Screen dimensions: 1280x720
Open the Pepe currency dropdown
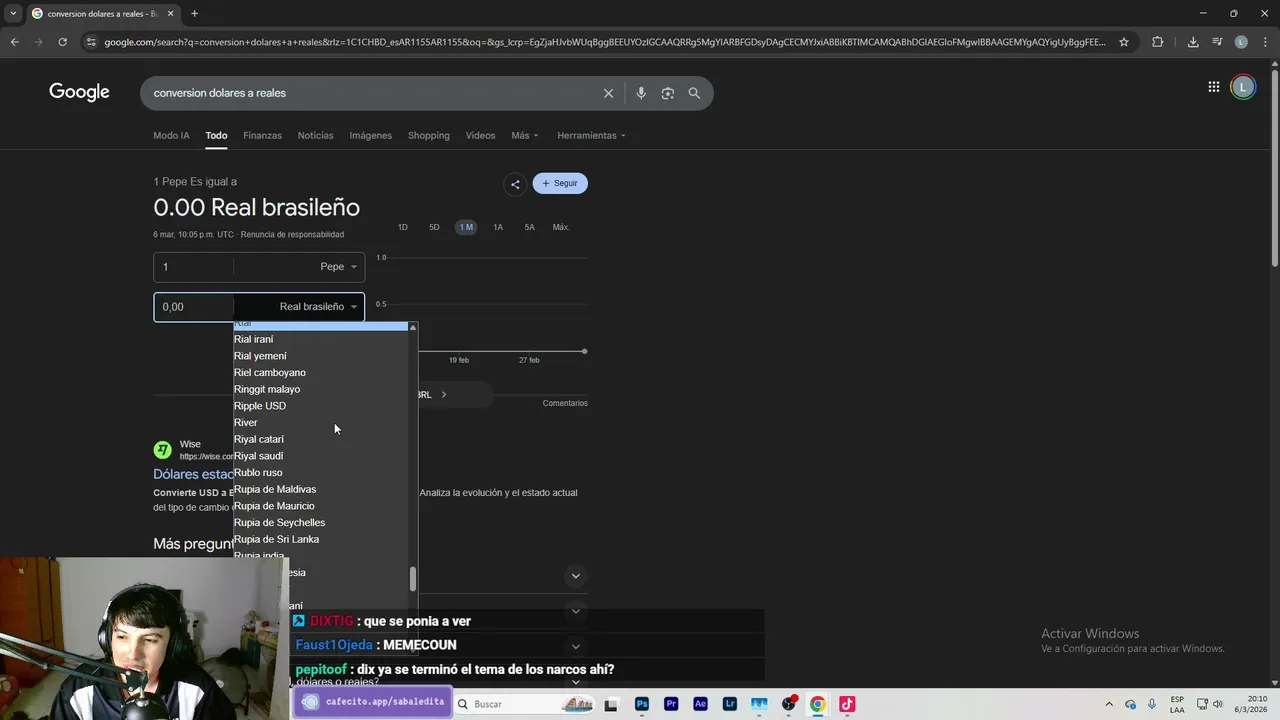point(338,267)
